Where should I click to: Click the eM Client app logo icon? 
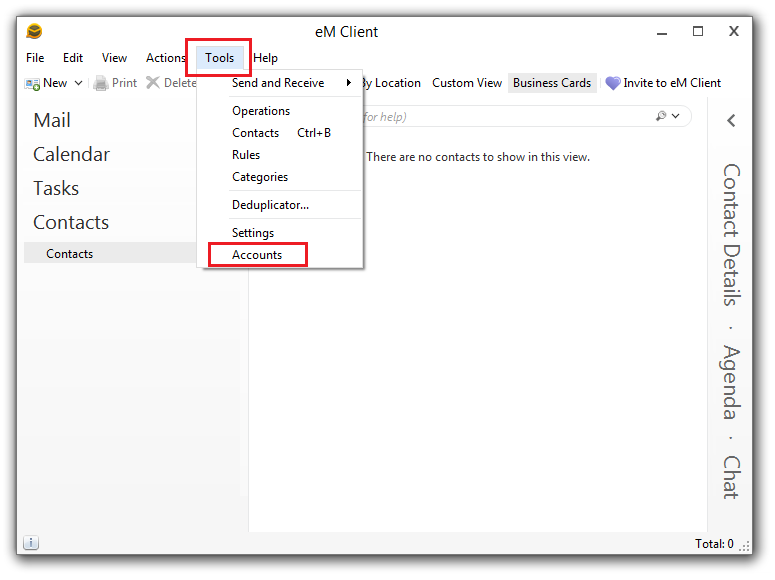pos(34,31)
